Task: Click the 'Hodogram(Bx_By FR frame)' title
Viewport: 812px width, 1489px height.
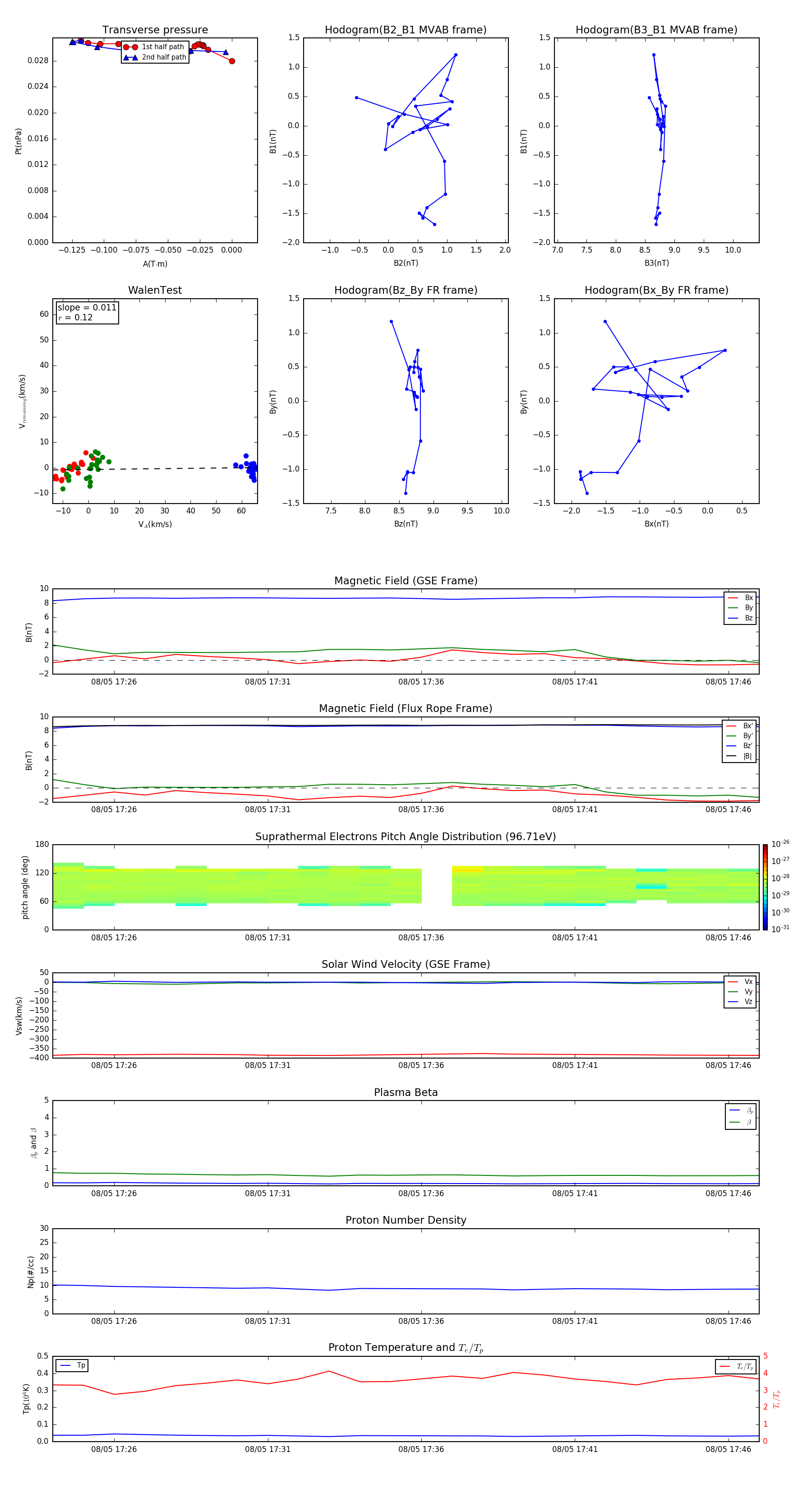Action: click(x=656, y=290)
